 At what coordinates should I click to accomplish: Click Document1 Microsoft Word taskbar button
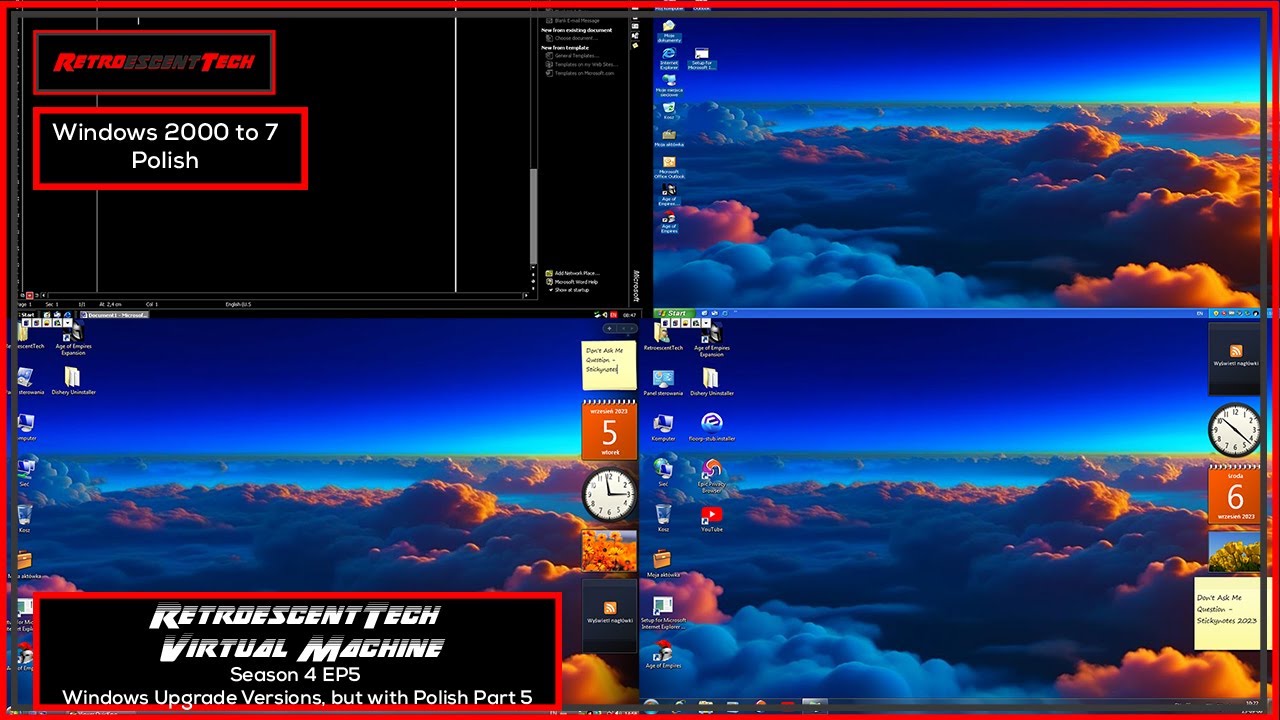(x=115, y=314)
